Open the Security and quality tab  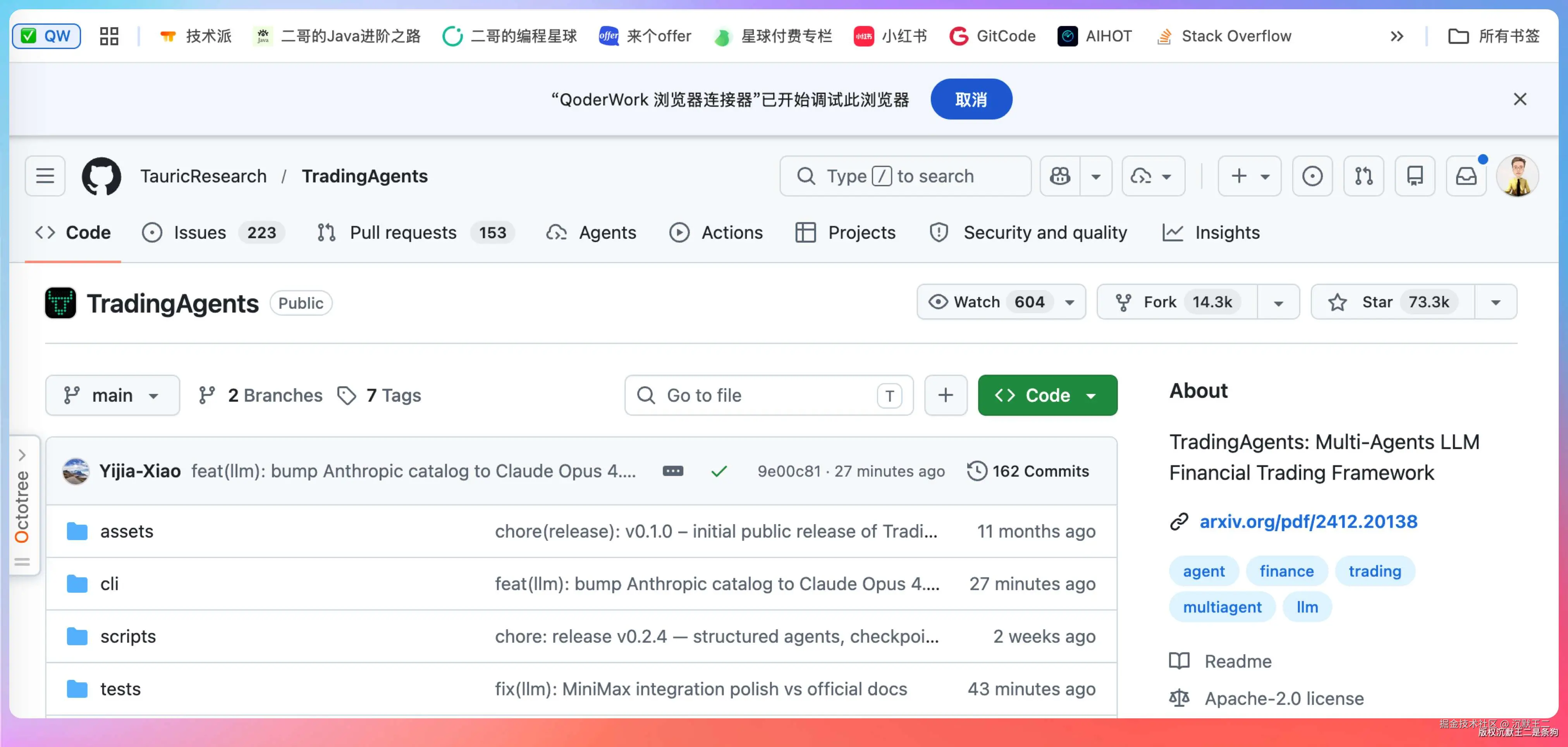click(1028, 232)
